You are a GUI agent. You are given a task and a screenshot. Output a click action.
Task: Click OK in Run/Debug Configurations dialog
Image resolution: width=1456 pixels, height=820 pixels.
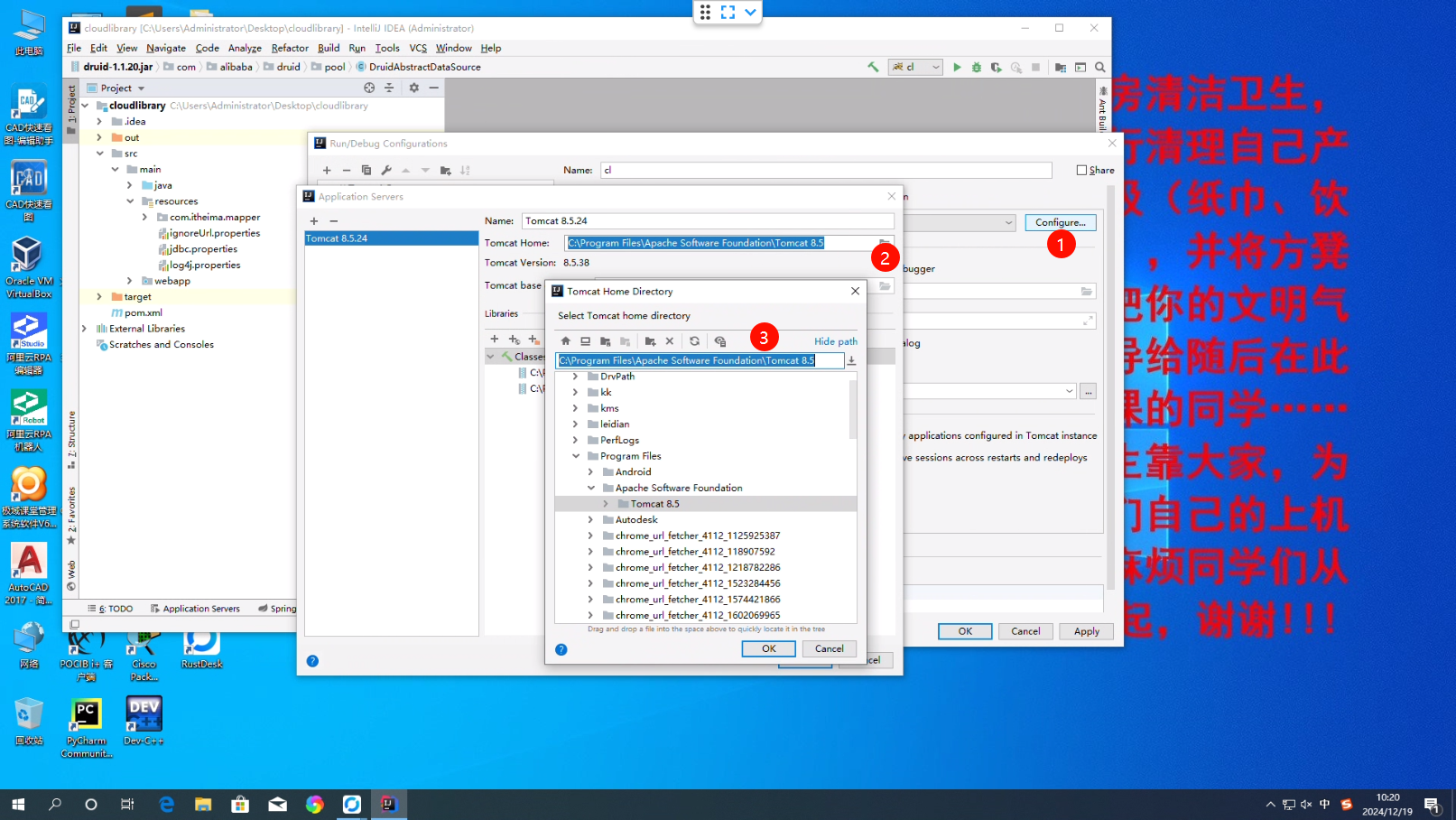coord(965,631)
